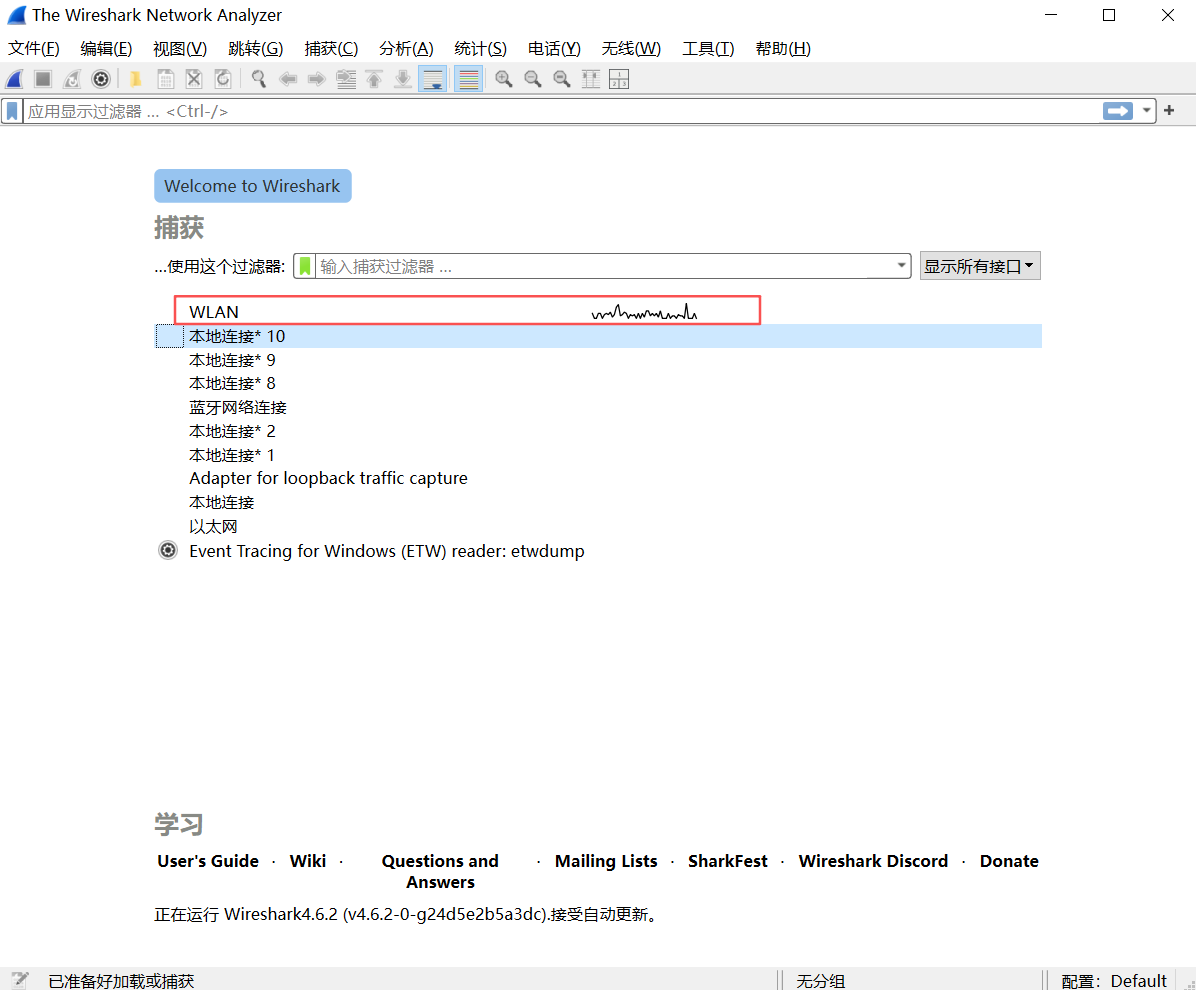Open the 视图(V) menu
1196x990 pixels.
[180, 49]
